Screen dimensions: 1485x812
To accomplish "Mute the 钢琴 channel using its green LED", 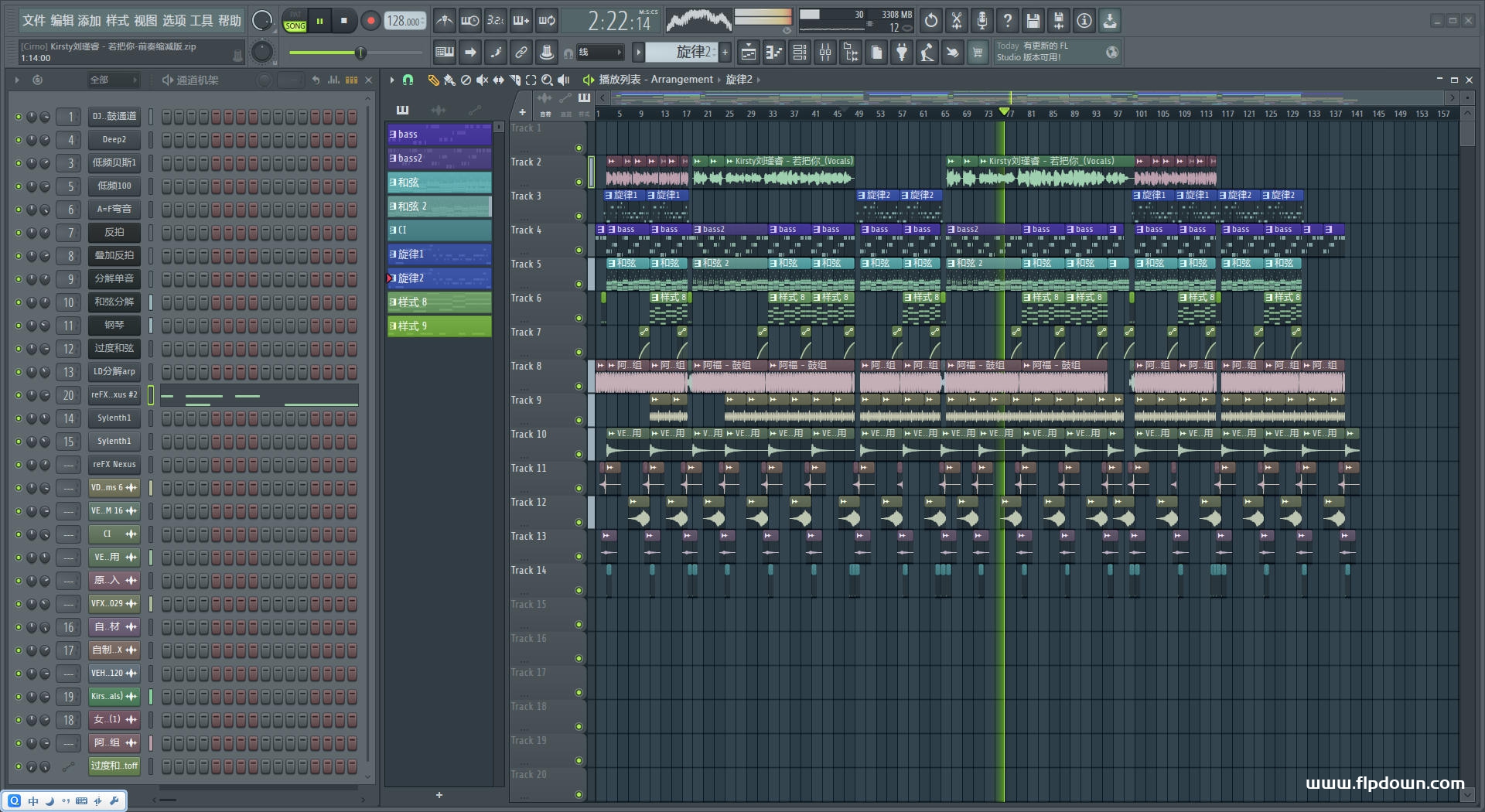I will point(19,326).
